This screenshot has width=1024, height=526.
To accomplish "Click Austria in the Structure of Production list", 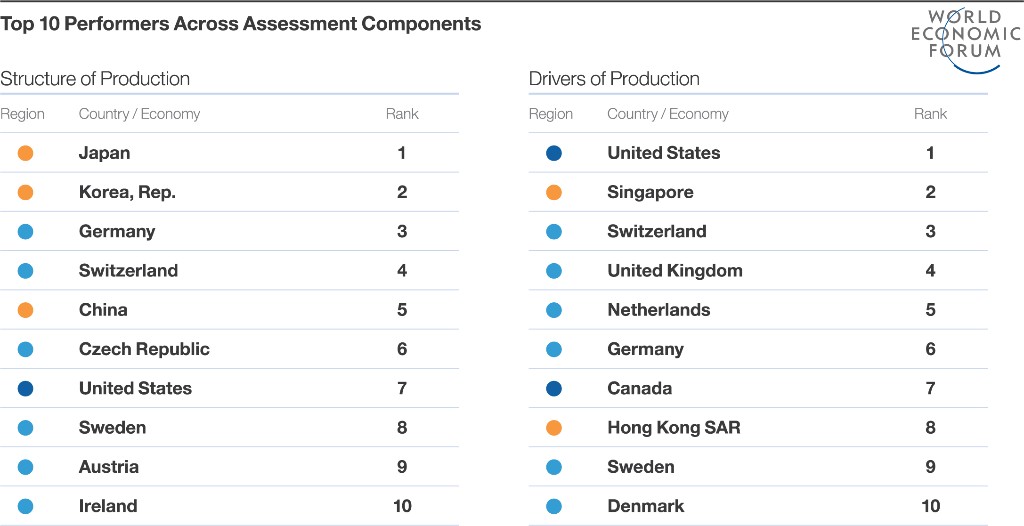I will [108, 467].
